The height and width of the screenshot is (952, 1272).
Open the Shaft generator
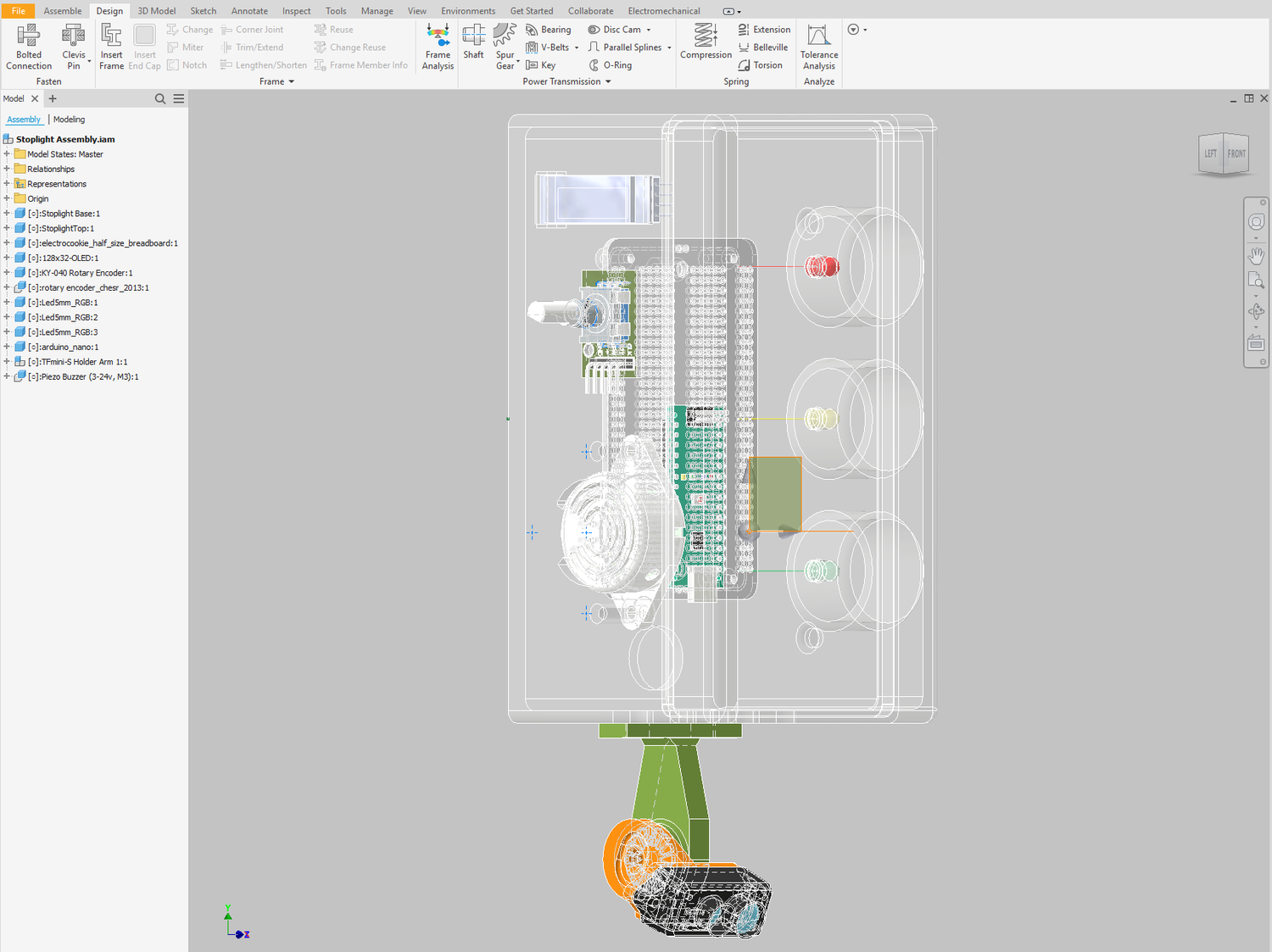tap(473, 42)
